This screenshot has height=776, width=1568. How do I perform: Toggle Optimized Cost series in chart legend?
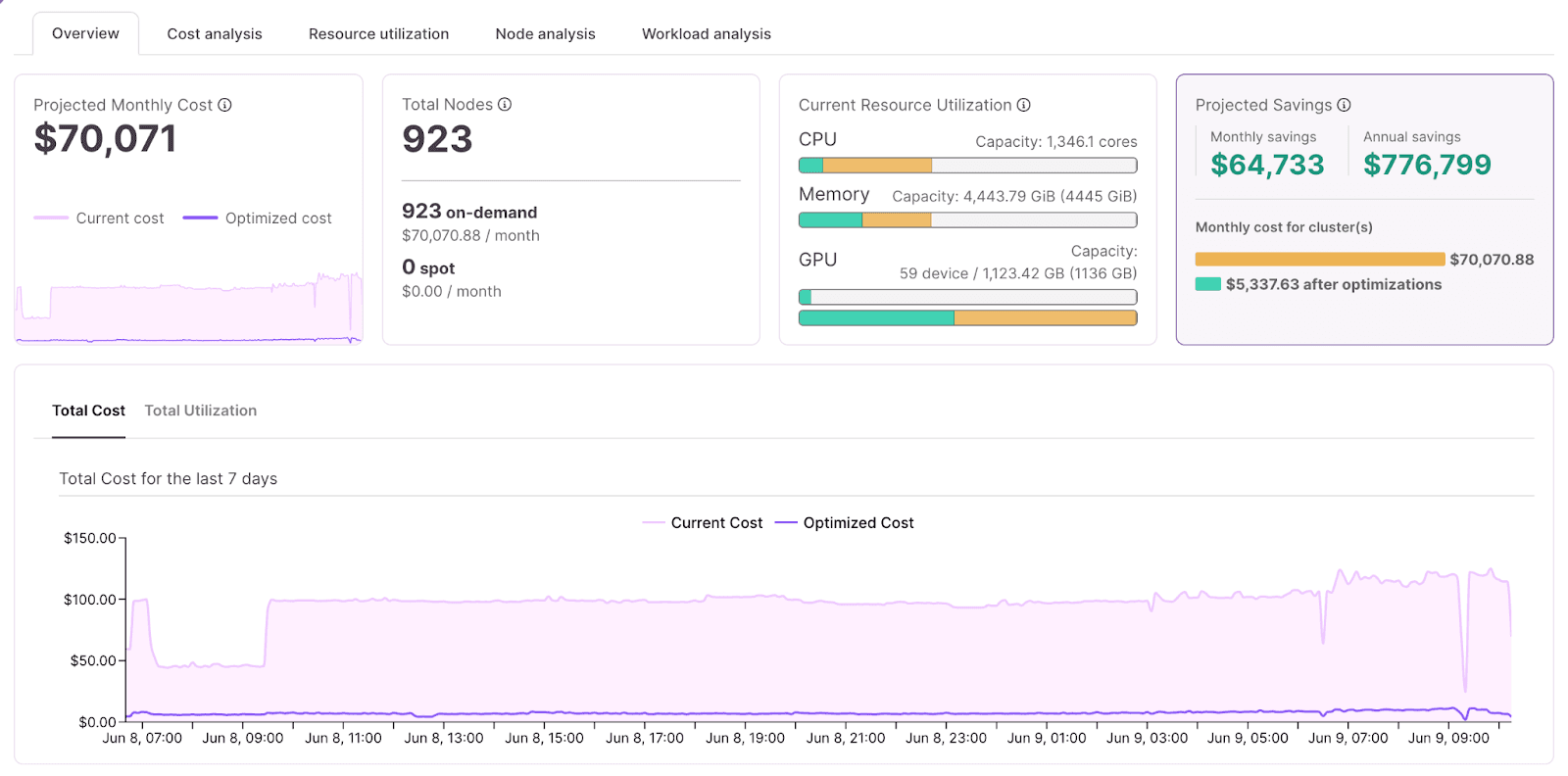[x=844, y=523]
